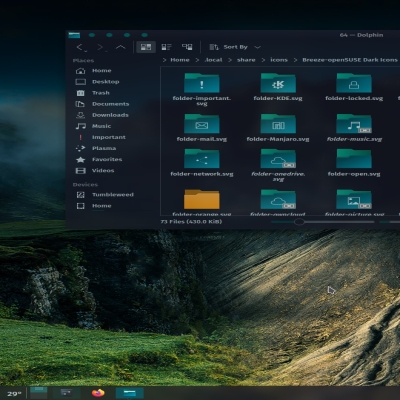Click the Home breadcrumb segment
This screenshot has height=400, width=400.
coord(180,60)
